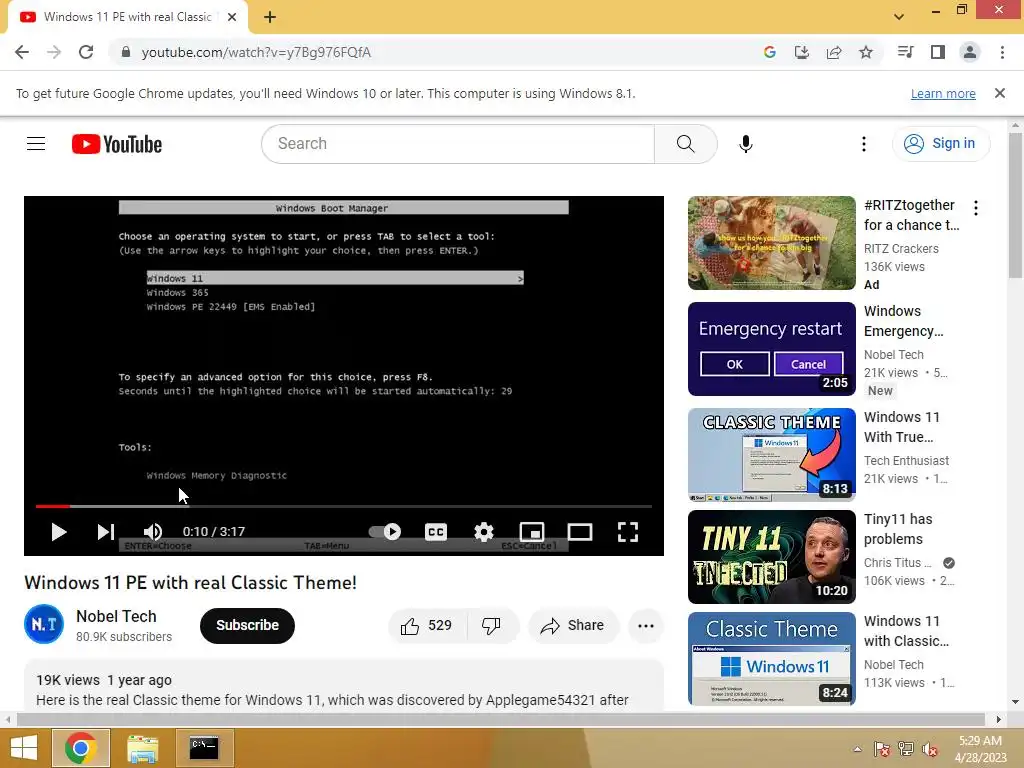Bookmark this page with the star
This screenshot has width=1024, height=768.
[x=866, y=52]
